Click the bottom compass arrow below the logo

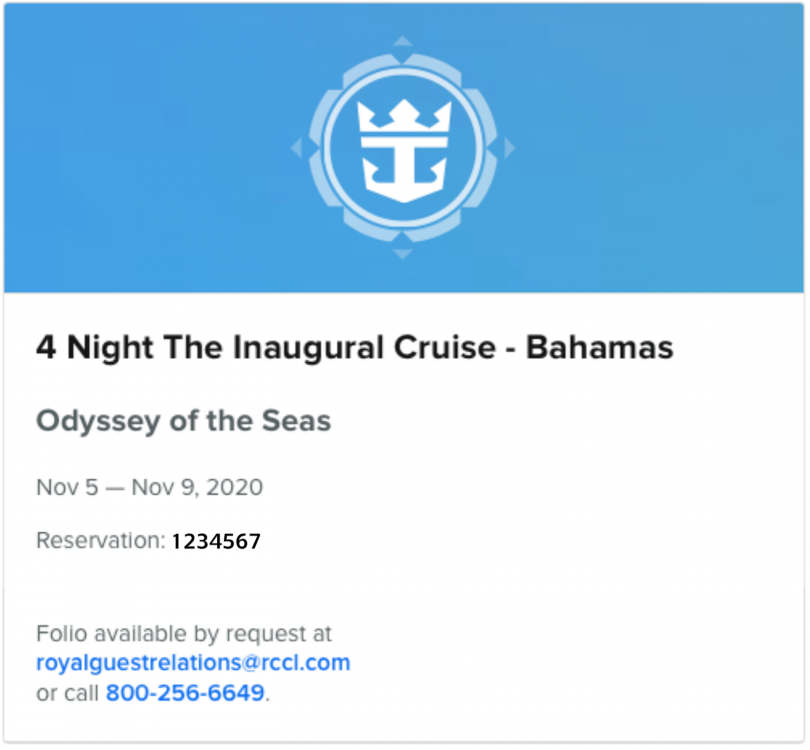[x=402, y=254]
